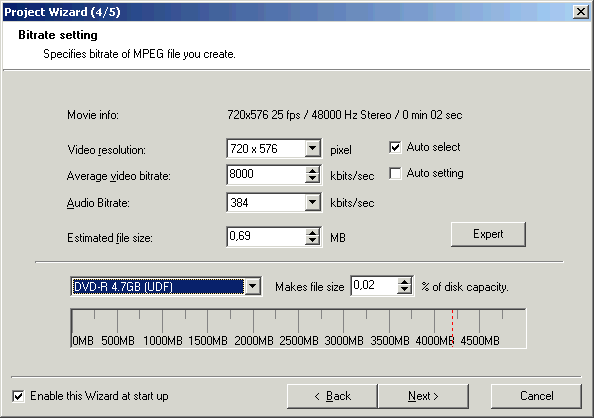Decrease average video bitrate with down arrow
Viewport: 594px width, 418px height.
[313, 179]
